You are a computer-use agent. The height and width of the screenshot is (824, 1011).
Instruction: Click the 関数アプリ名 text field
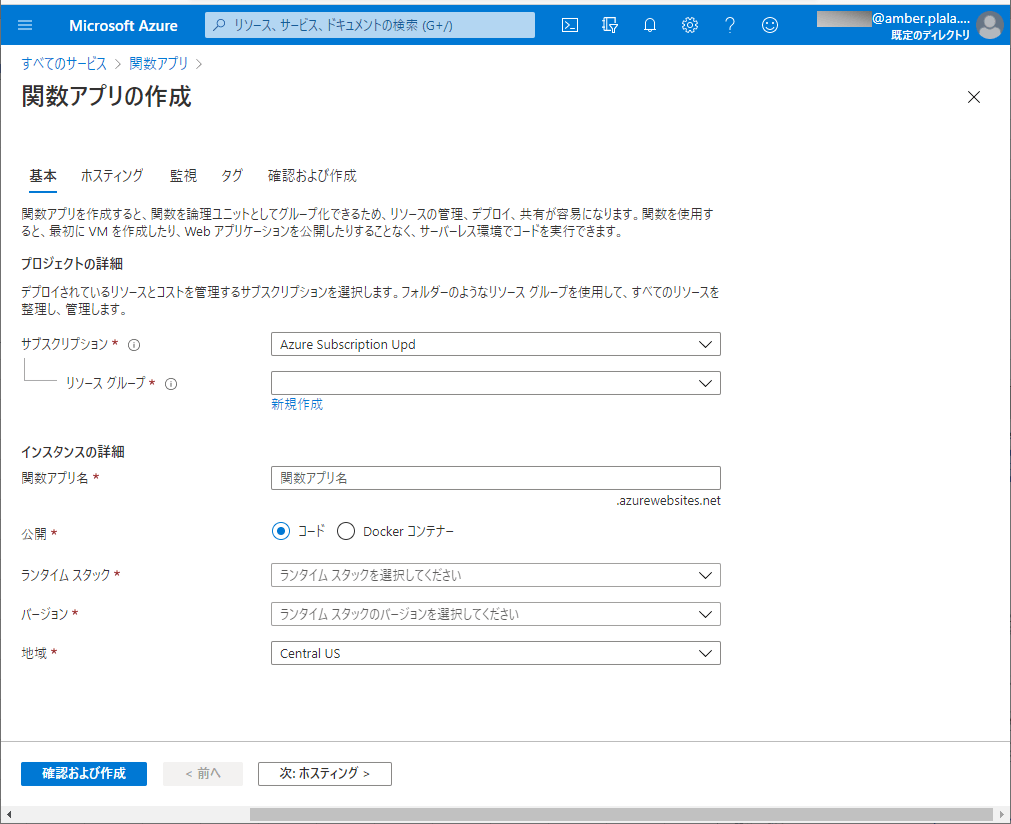(495, 478)
